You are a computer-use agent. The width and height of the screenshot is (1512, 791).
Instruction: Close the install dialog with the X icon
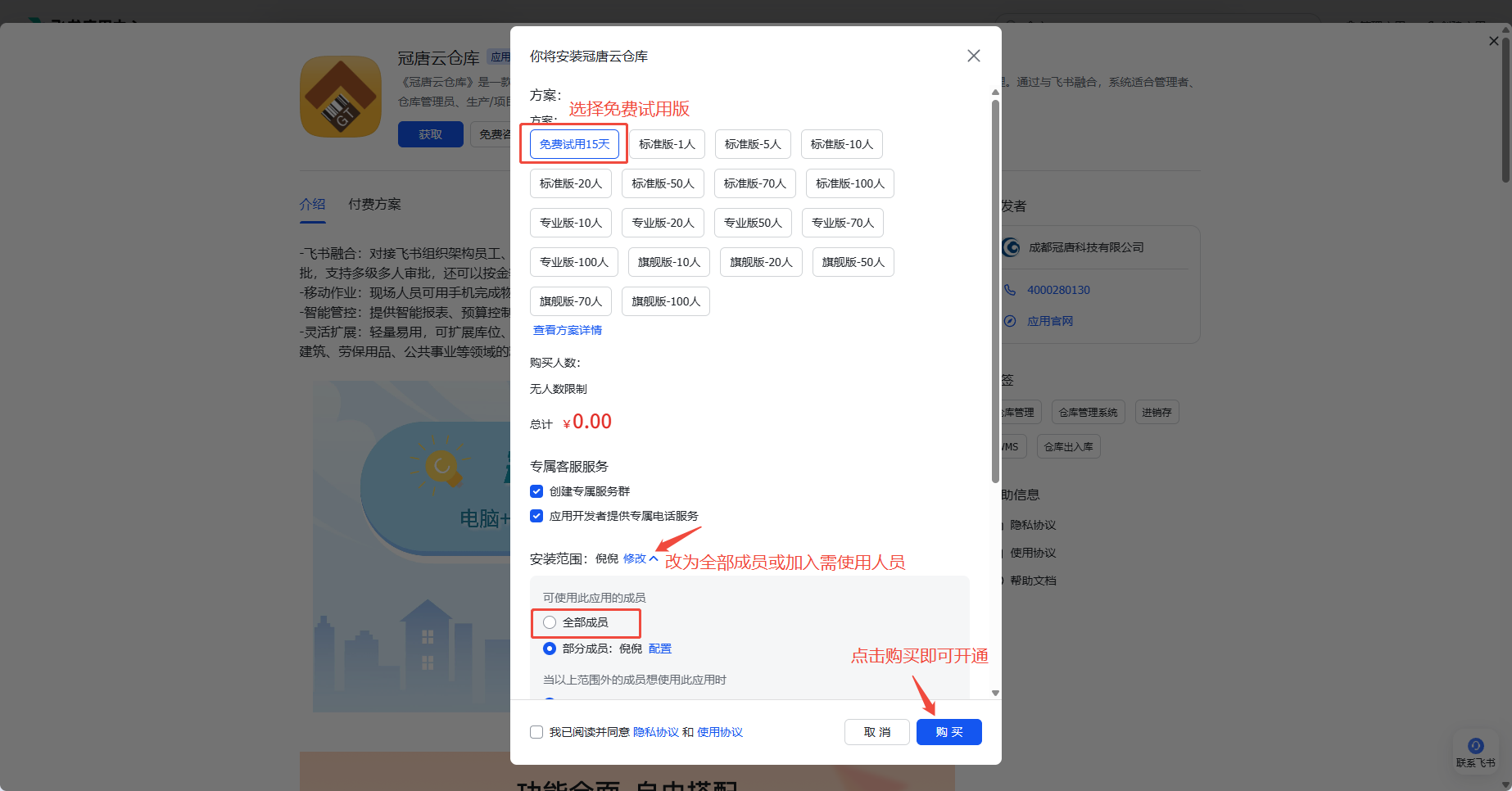click(x=973, y=56)
